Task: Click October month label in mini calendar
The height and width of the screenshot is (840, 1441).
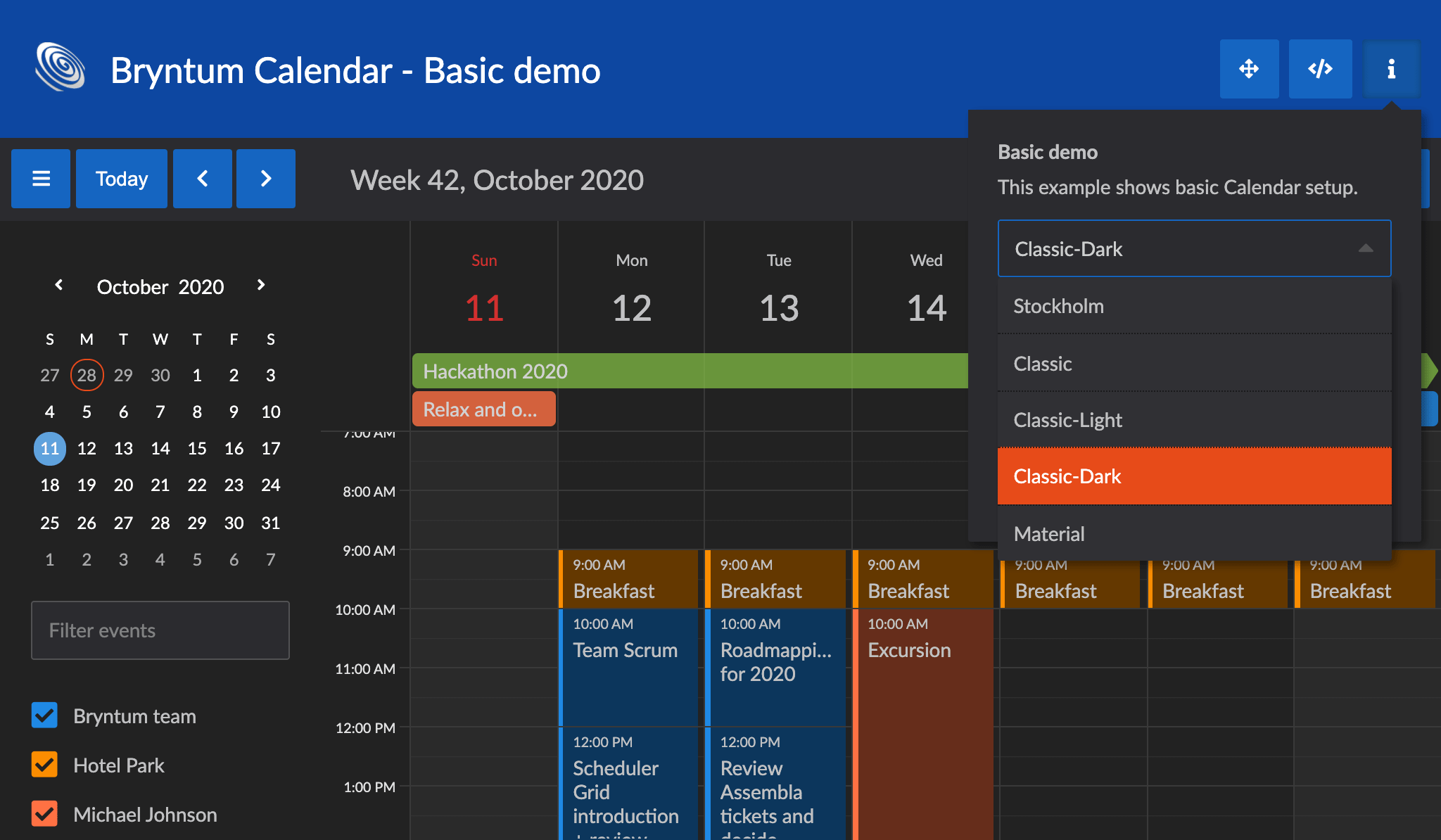Action: [132, 287]
